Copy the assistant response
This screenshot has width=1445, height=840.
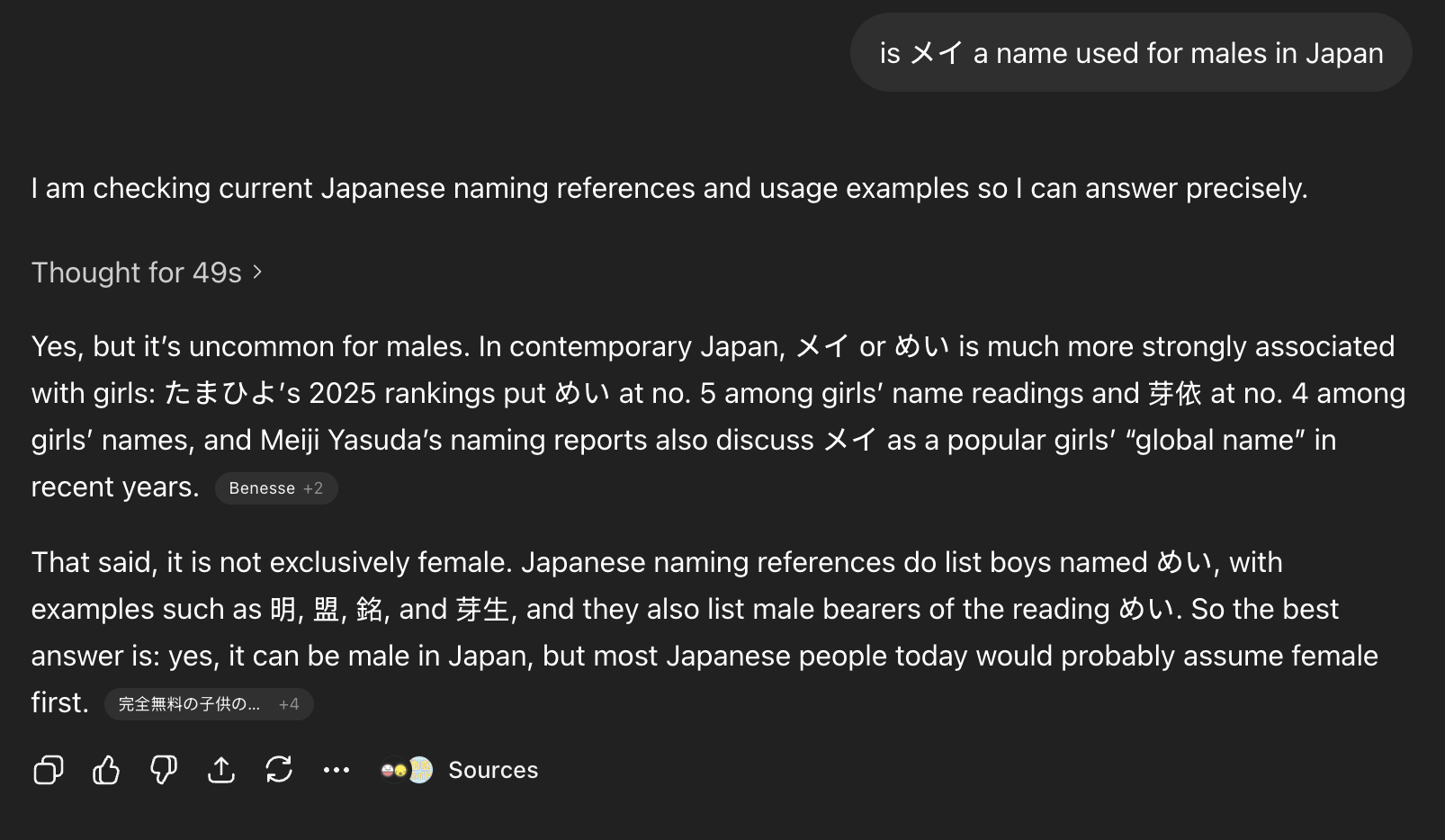click(x=49, y=770)
